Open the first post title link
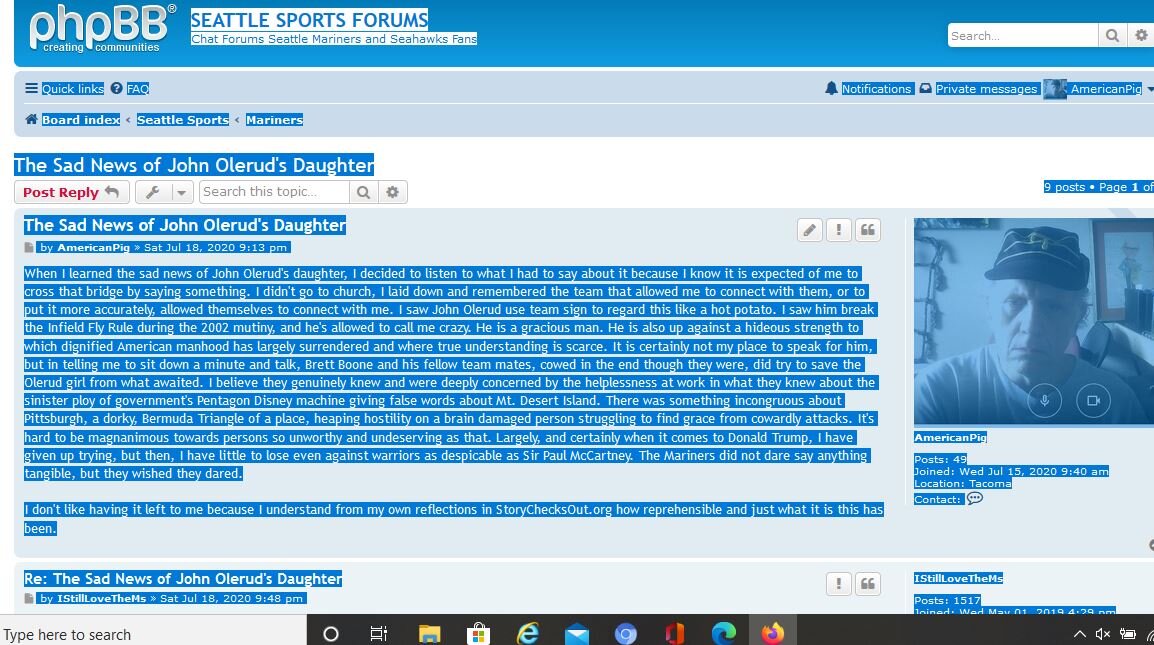Image resolution: width=1154 pixels, height=645 pixels. tap(185, 225)
